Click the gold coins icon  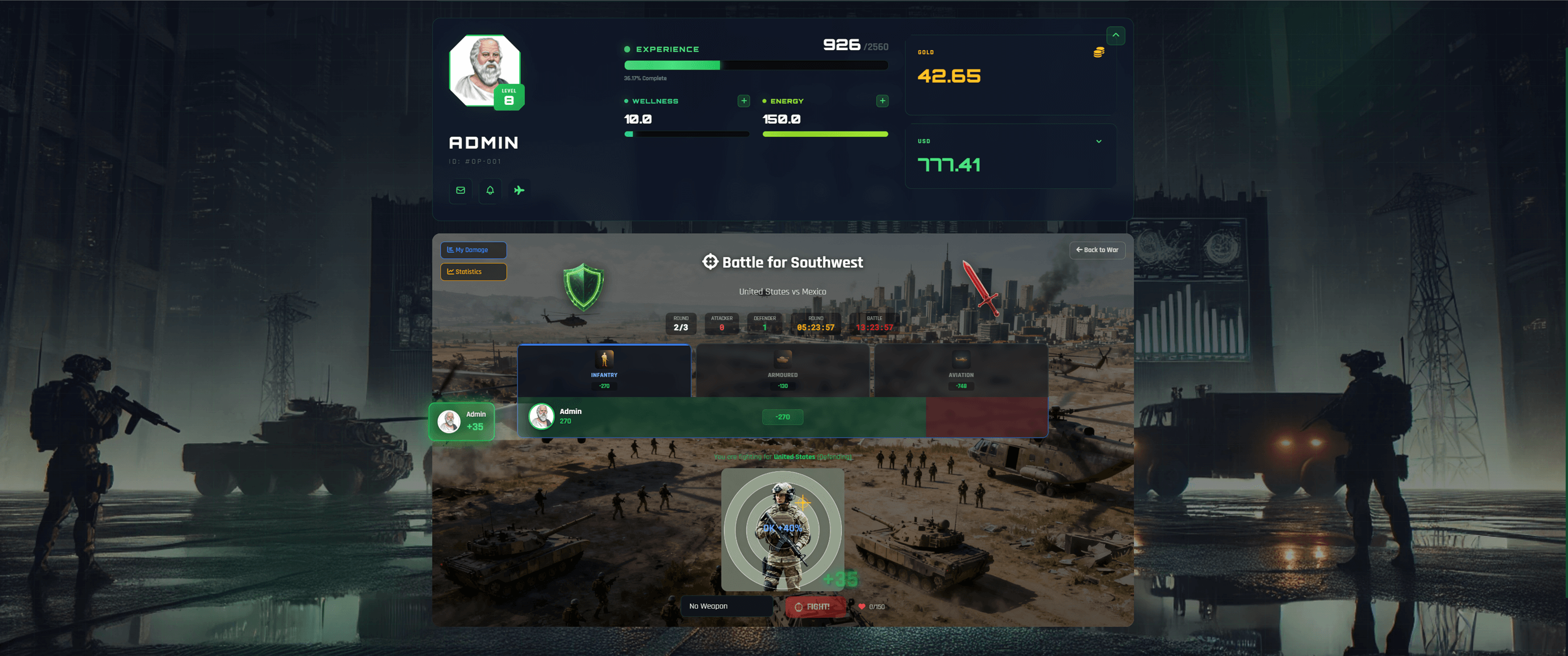(x=1099, y=52)
